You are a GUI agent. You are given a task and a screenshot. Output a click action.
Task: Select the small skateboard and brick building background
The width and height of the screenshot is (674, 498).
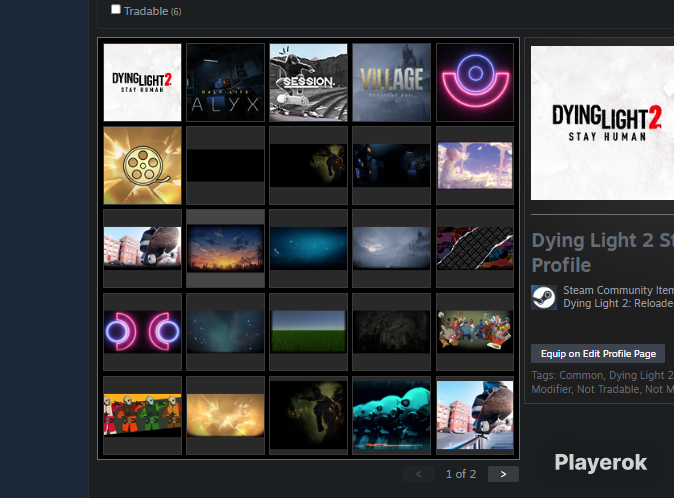tap(142, 248)
